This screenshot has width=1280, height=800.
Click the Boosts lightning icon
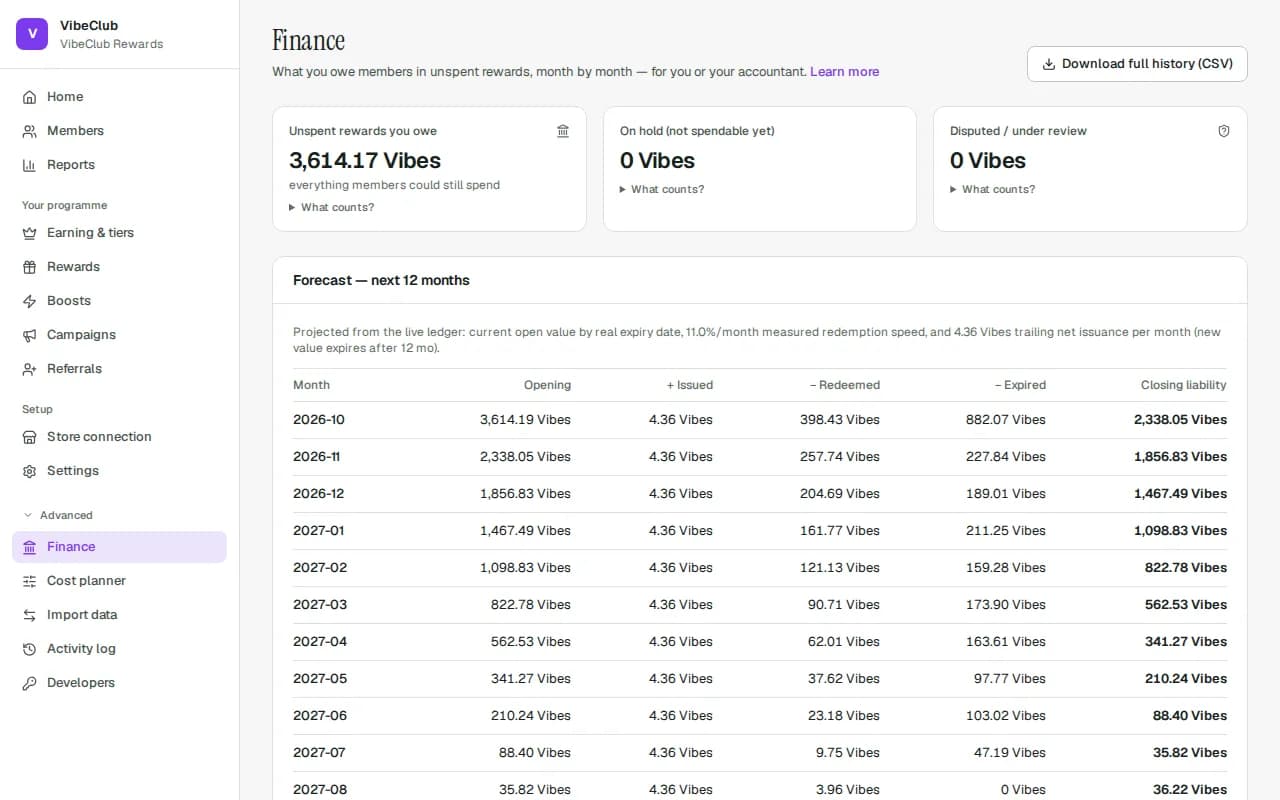tap(29, 301)
